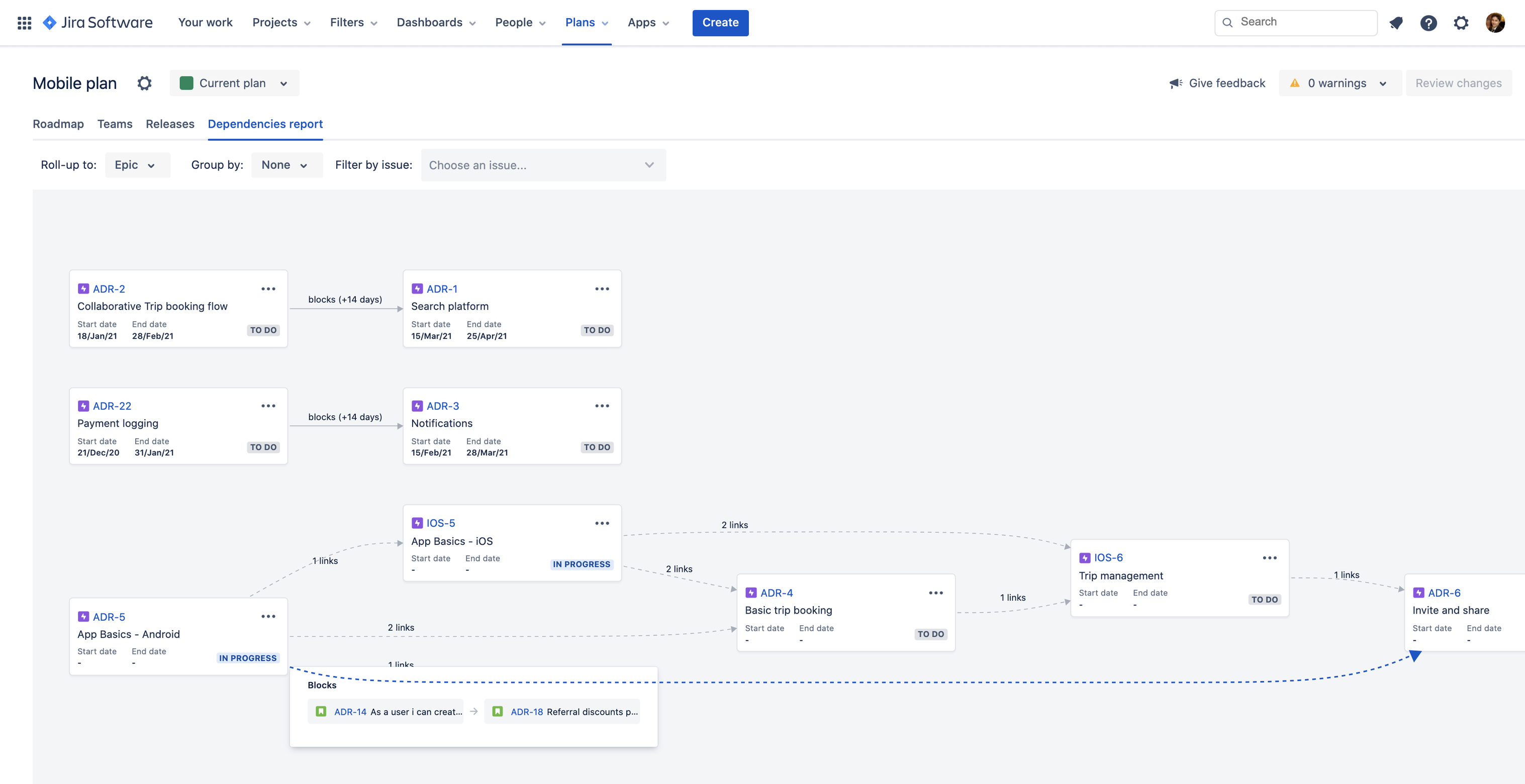Click the Jira Software logo
Viewport: 1525px width, 784px height.
pyautogui.click(x=98, y=23)
